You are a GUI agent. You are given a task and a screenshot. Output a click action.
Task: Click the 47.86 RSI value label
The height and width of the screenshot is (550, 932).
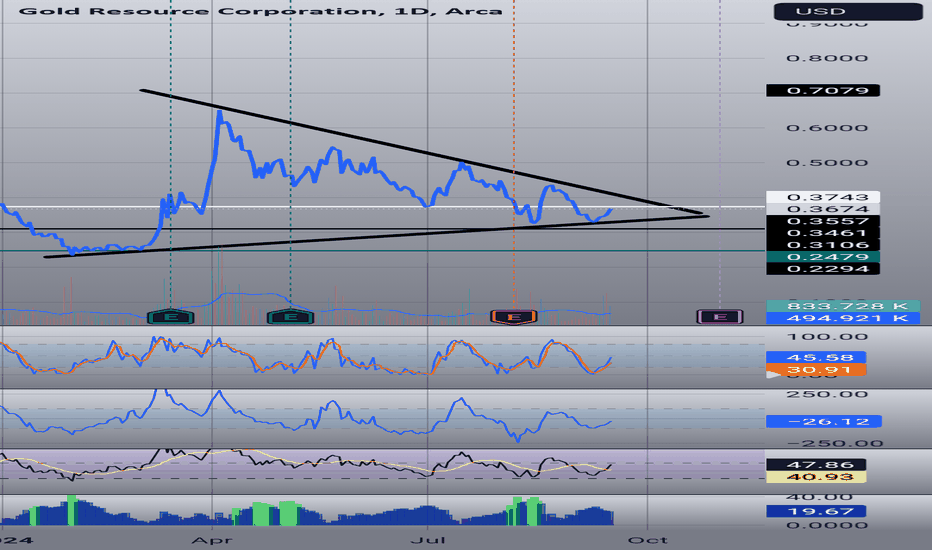click(816, 464)
